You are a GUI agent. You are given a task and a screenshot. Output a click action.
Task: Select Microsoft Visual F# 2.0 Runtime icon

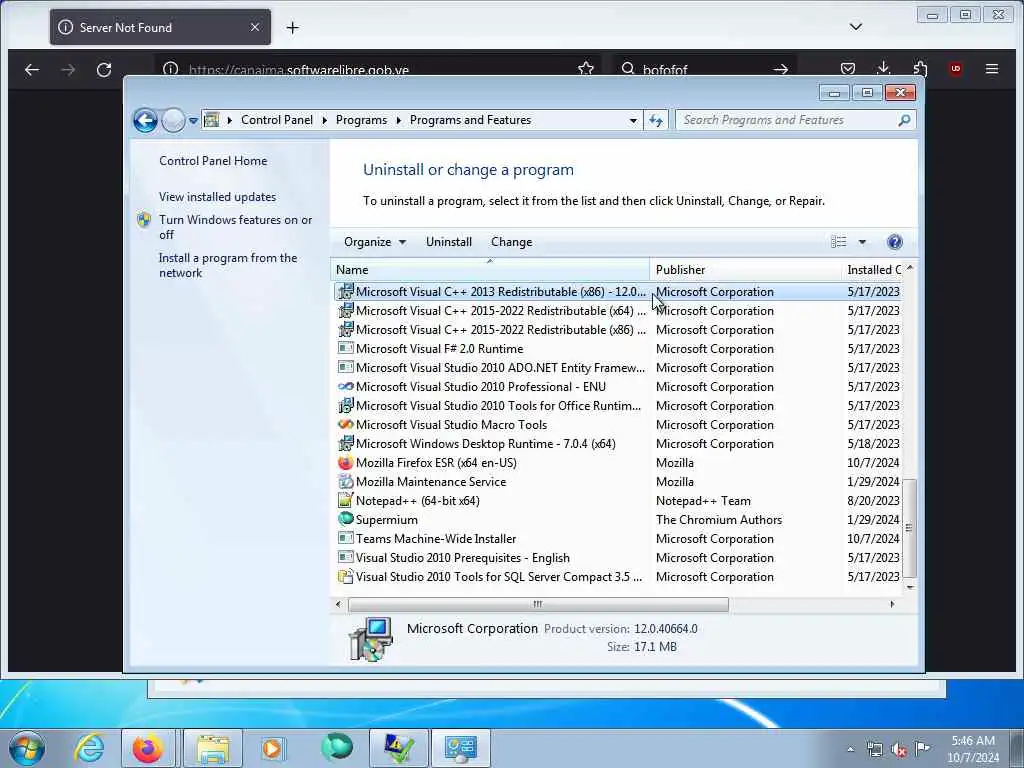coord(345,348)
